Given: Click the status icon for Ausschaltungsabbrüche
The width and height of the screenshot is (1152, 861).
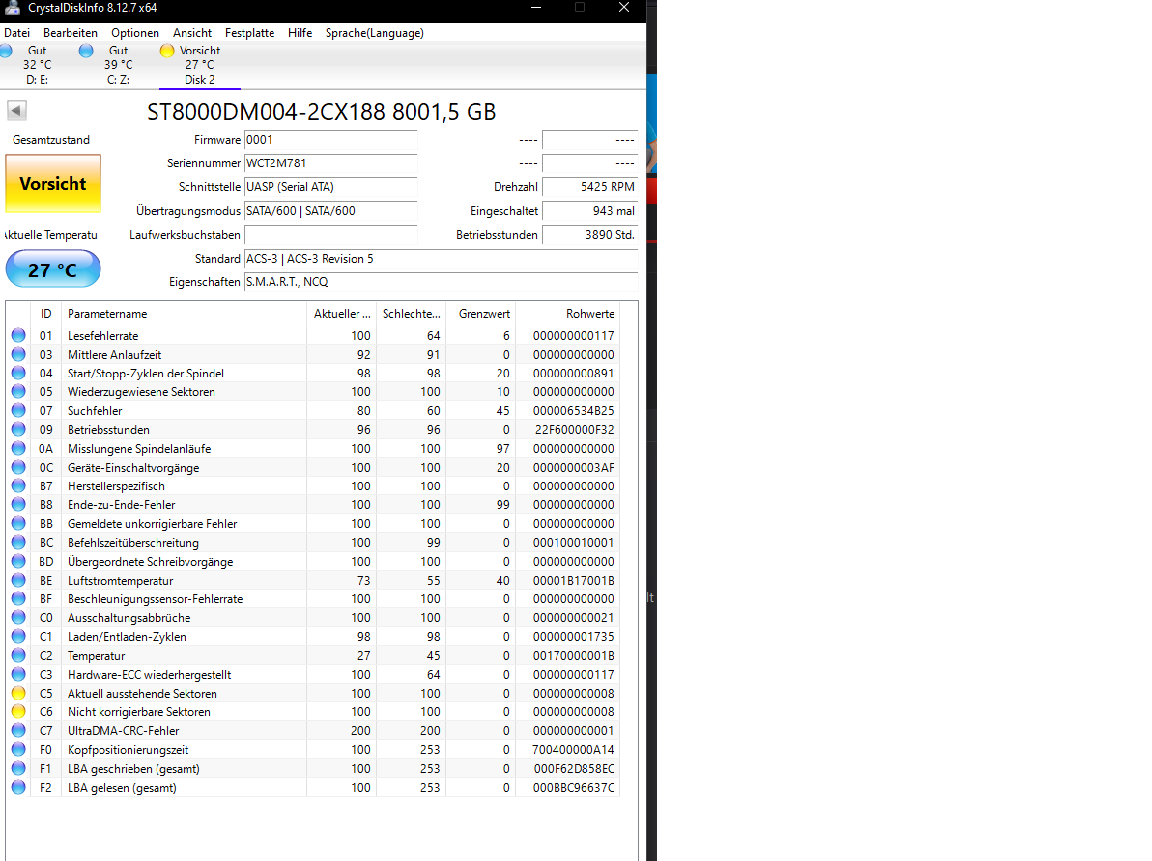Looking at the screenshot, I should tap(18, 618).
